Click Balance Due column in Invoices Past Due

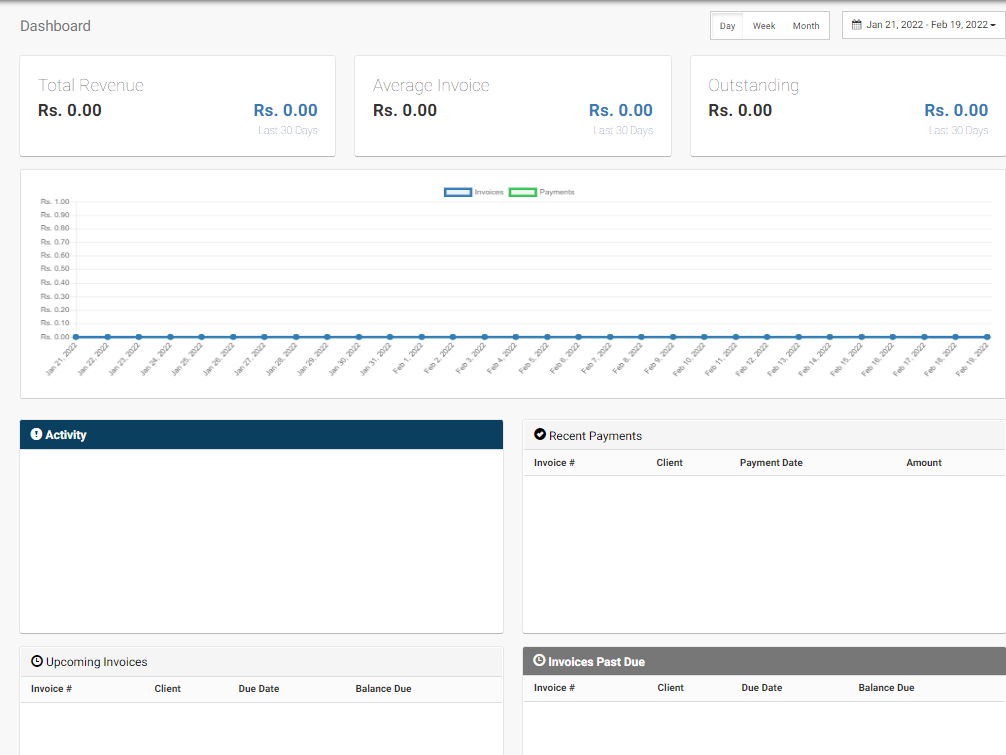click(886, 687)
